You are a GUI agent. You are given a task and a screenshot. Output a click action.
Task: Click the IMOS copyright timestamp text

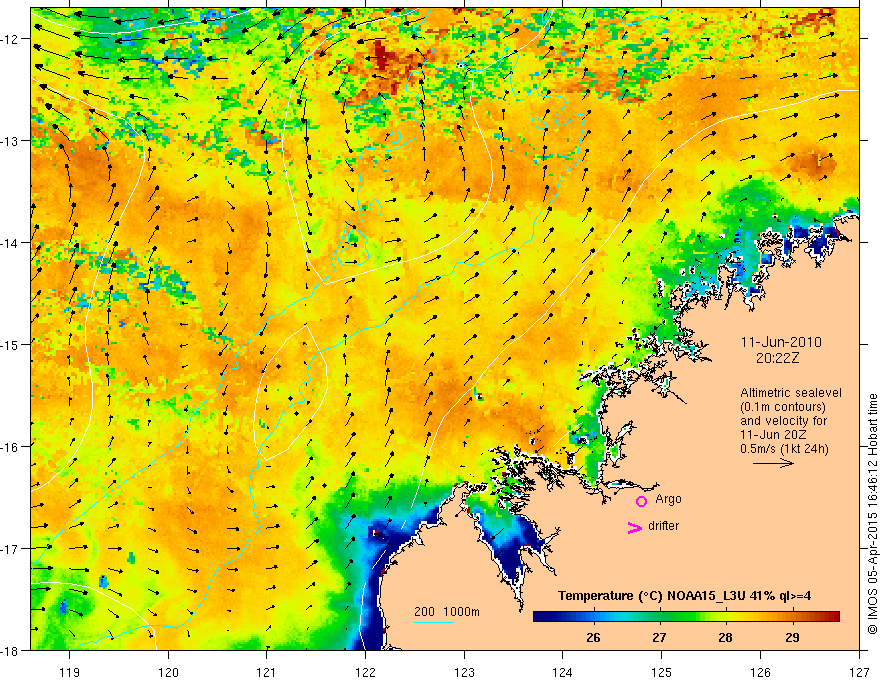click(873, 515)
